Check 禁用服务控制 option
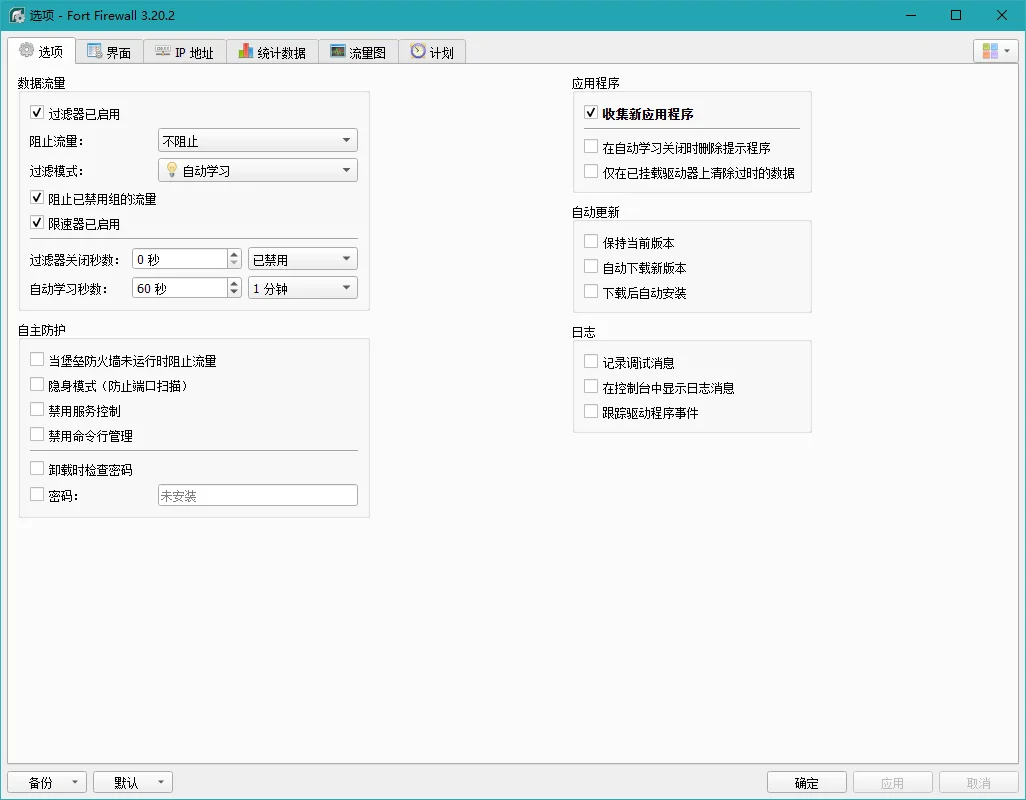The height and width of the screenshot is (800, 1026). (x=37, y=409)
